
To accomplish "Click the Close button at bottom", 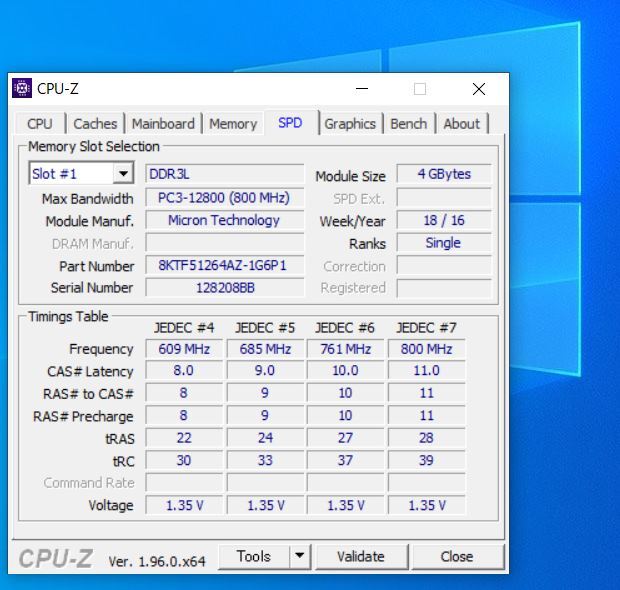I will pos(457,556).
